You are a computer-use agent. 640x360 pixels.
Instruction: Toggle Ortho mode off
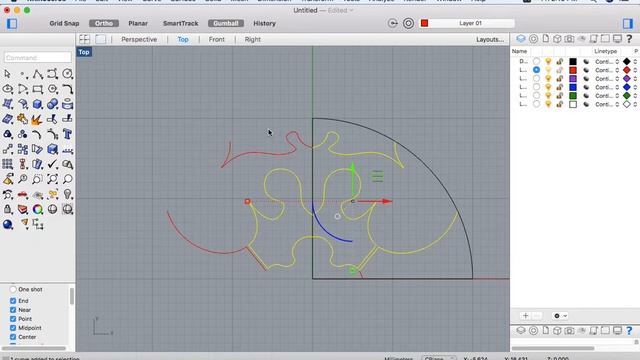pyautogui.click(x=104, y=23)
